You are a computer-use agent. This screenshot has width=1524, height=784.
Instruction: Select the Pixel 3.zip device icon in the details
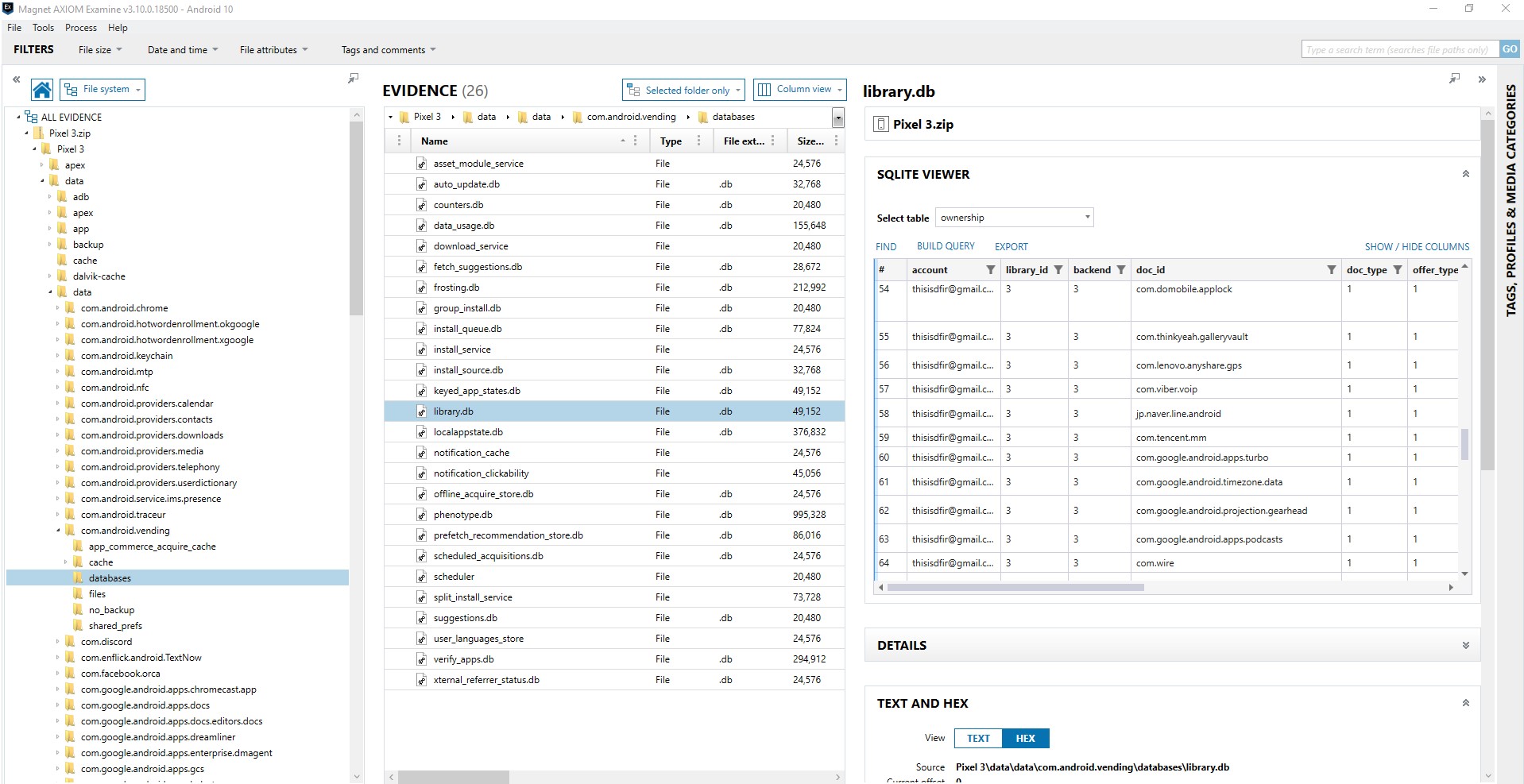point(880,124)
